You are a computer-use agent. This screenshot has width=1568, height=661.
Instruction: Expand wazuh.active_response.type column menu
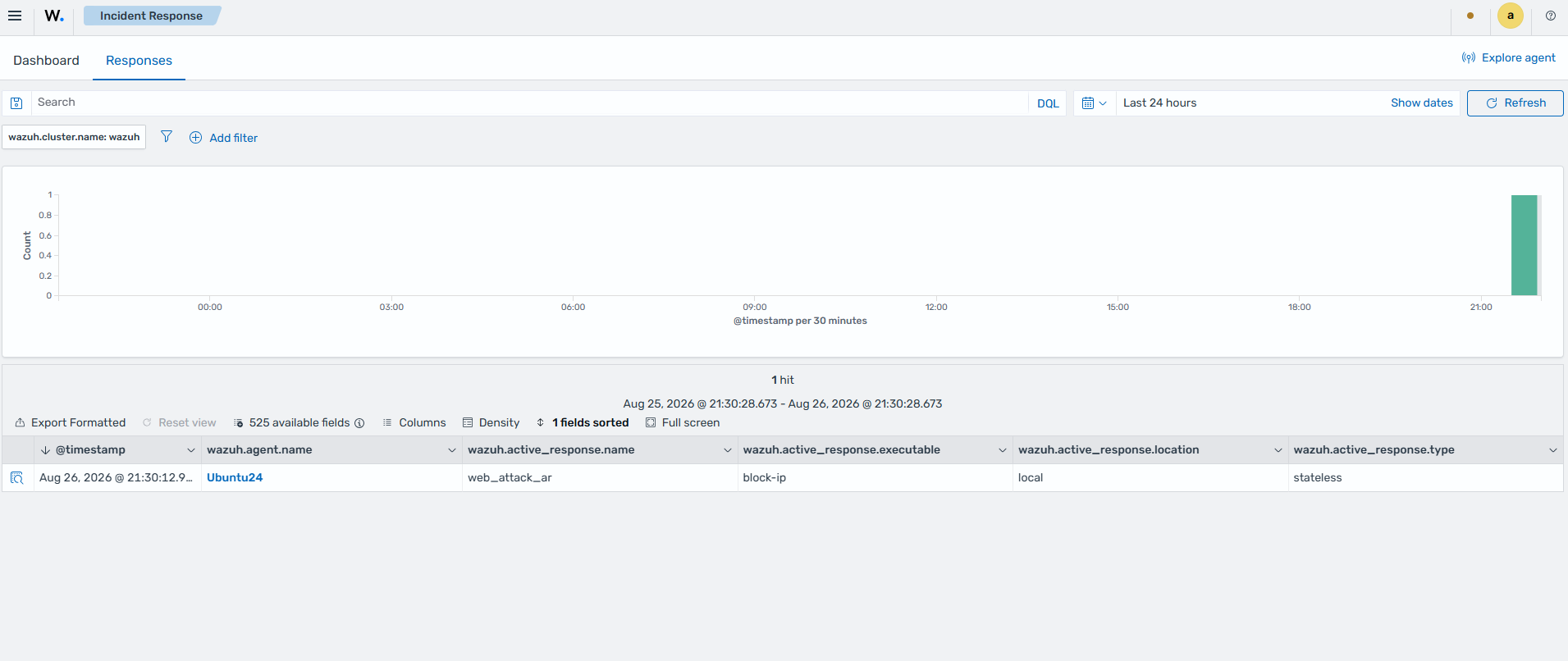1553,450
